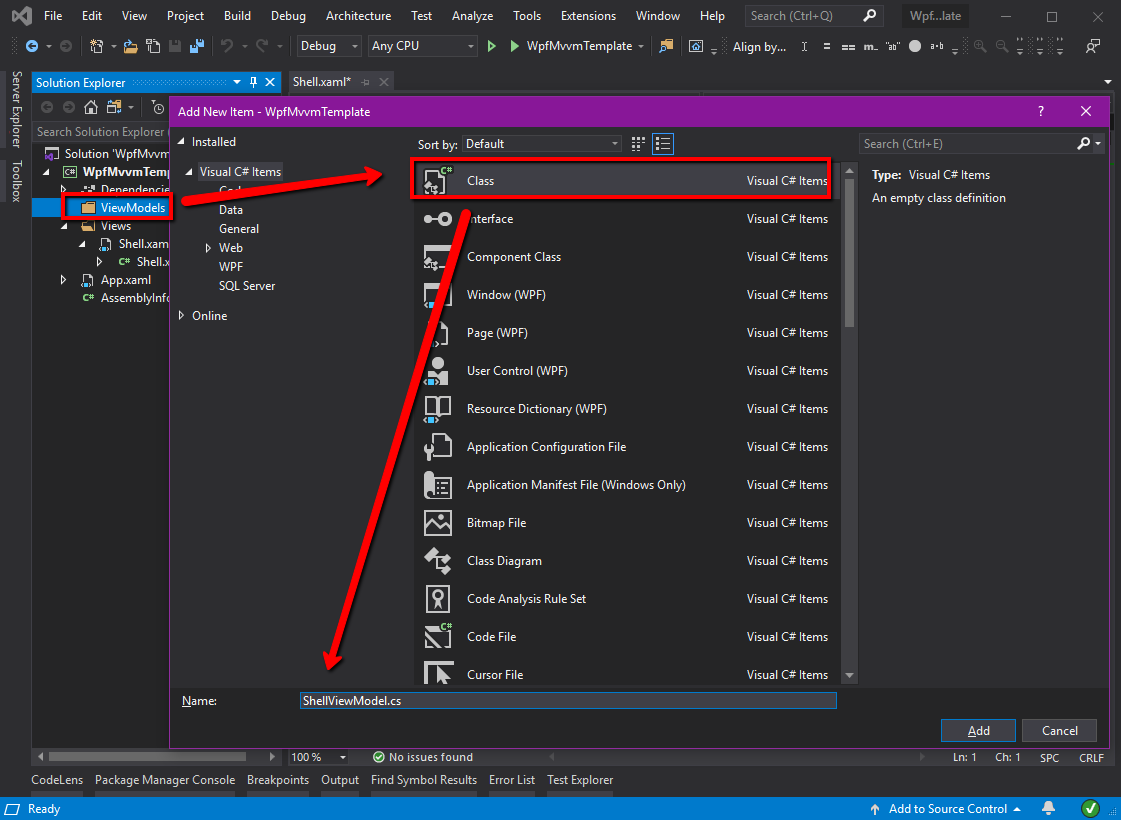
Task: Open the Test Explorer tab
Action: [x=580, y=780]
